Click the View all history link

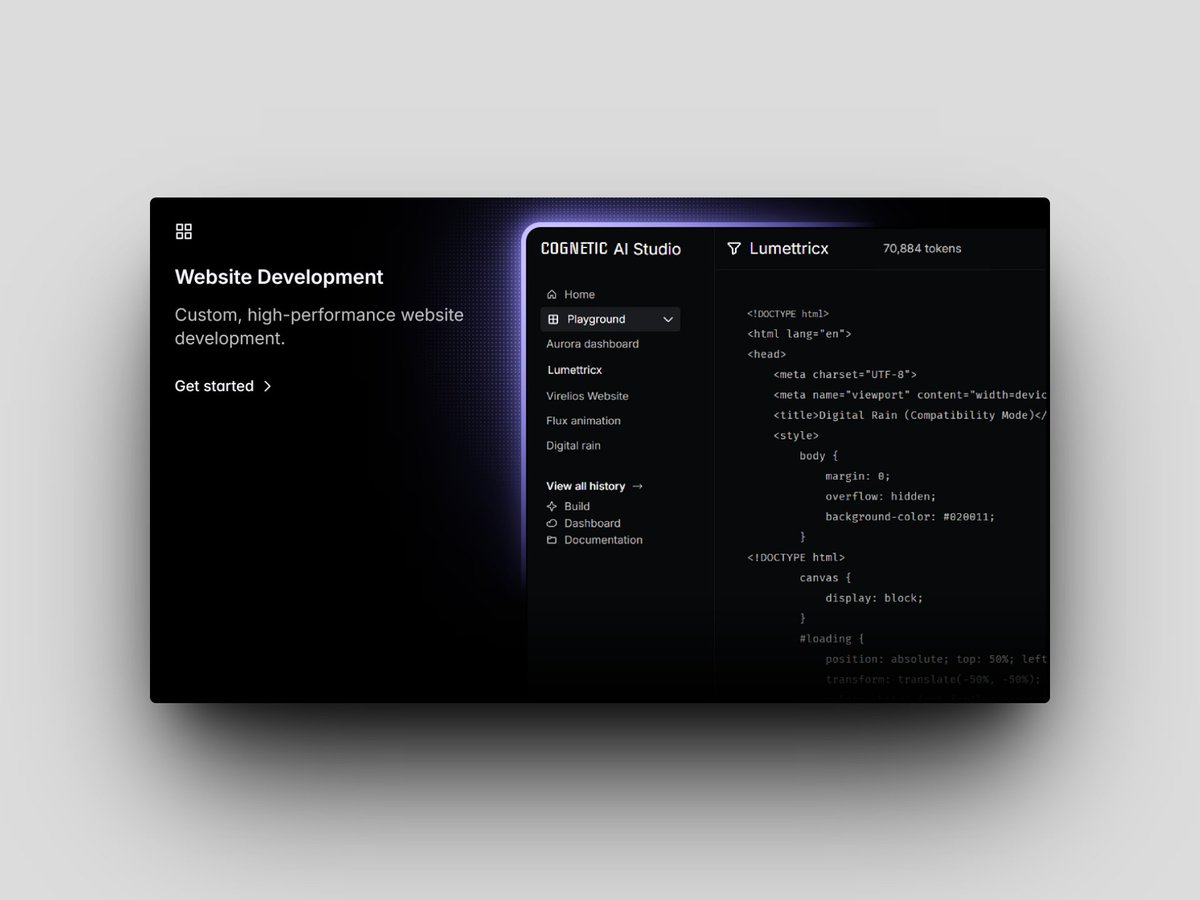(x=594, y=486)
